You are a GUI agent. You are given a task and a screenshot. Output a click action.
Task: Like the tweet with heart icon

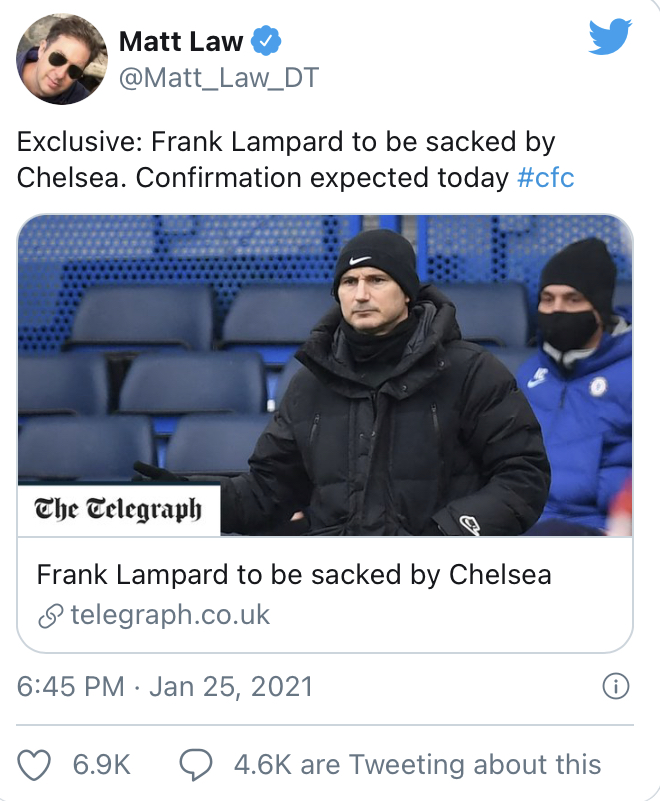[x=35, y=765]
